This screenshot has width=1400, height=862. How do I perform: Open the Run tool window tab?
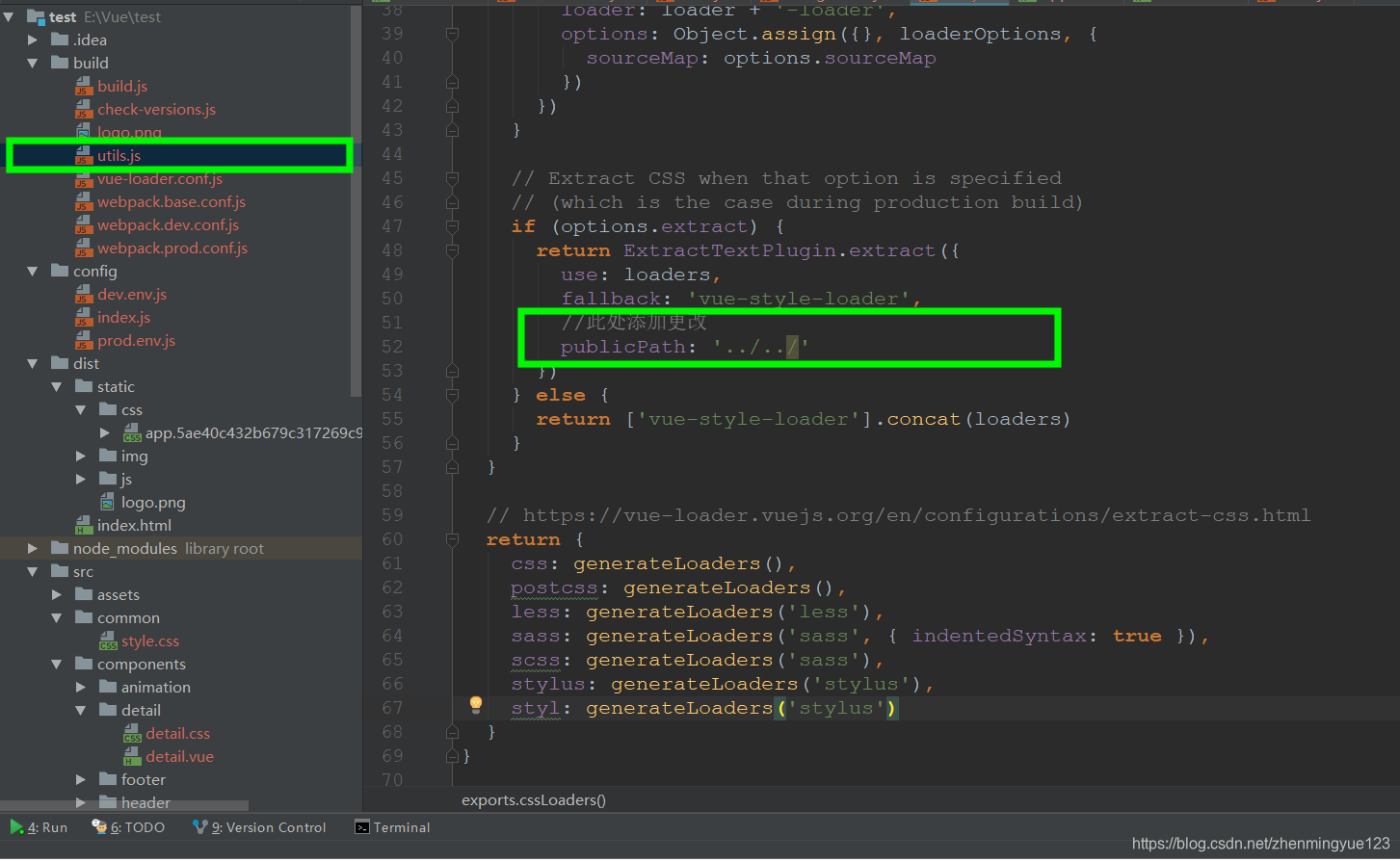tap(39, 827)
